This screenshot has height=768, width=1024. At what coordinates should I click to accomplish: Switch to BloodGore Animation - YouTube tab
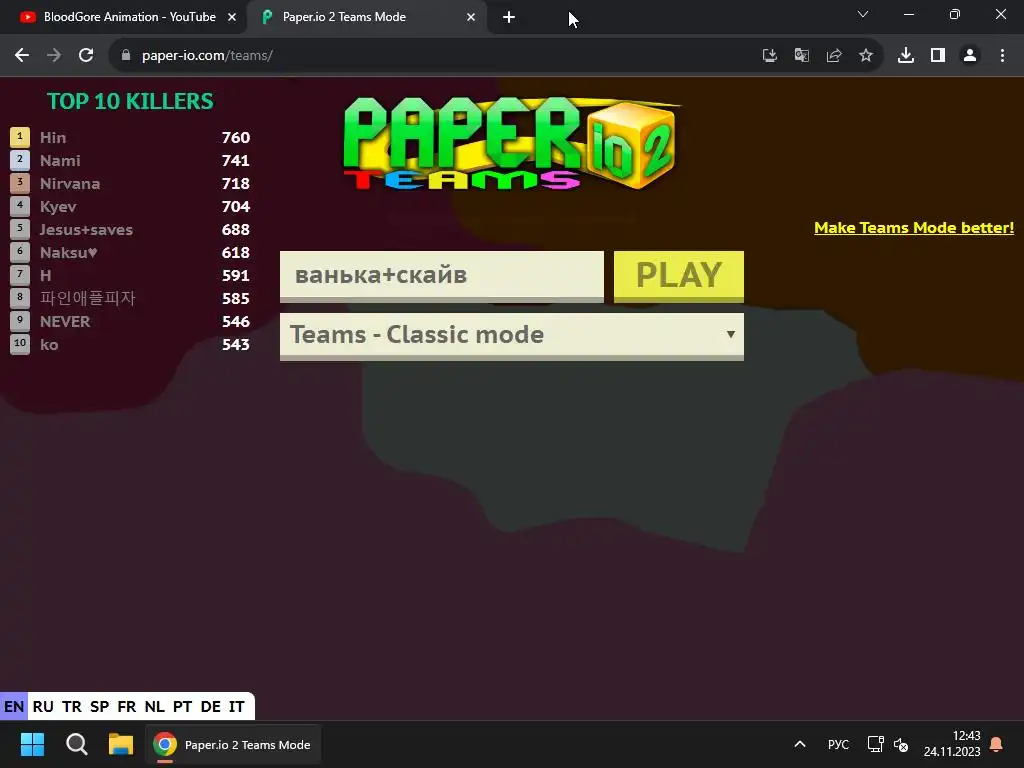122,18
